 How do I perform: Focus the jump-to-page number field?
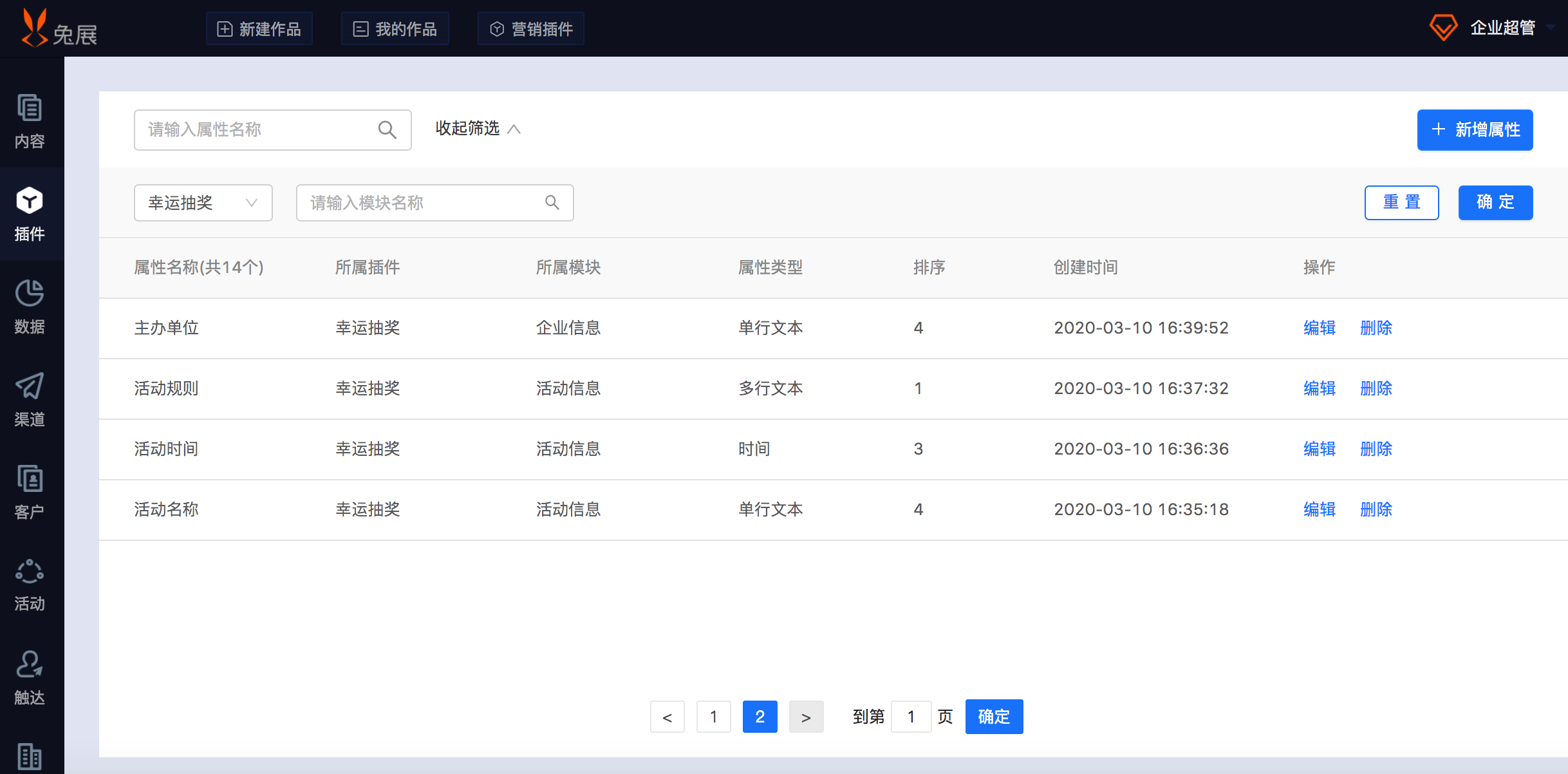pyautogui.click(x=911, y=717)
